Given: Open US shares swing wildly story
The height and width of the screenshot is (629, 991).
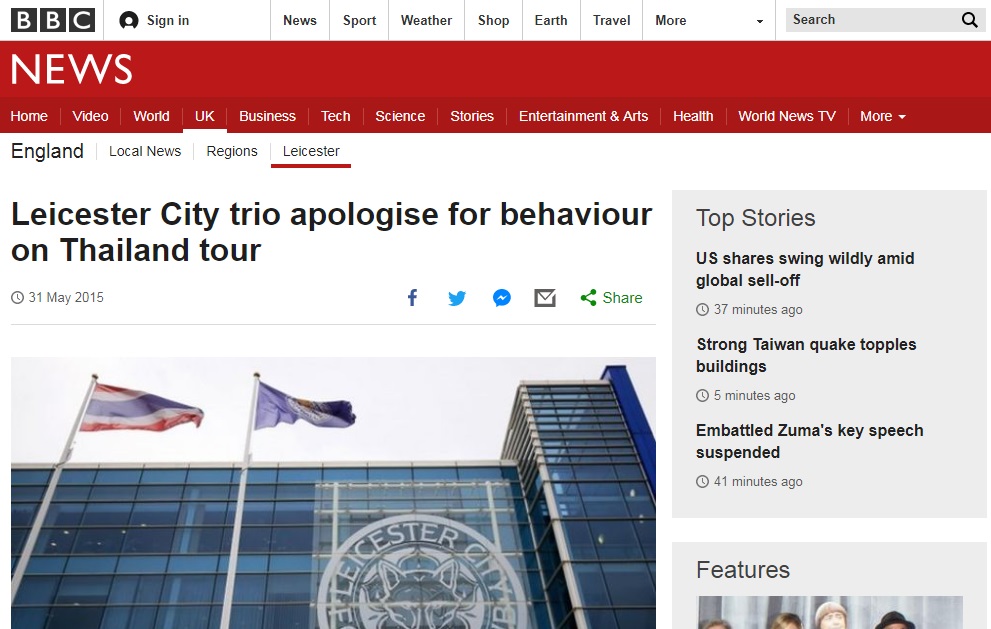Looking at the screenshot, I should 805,269.
